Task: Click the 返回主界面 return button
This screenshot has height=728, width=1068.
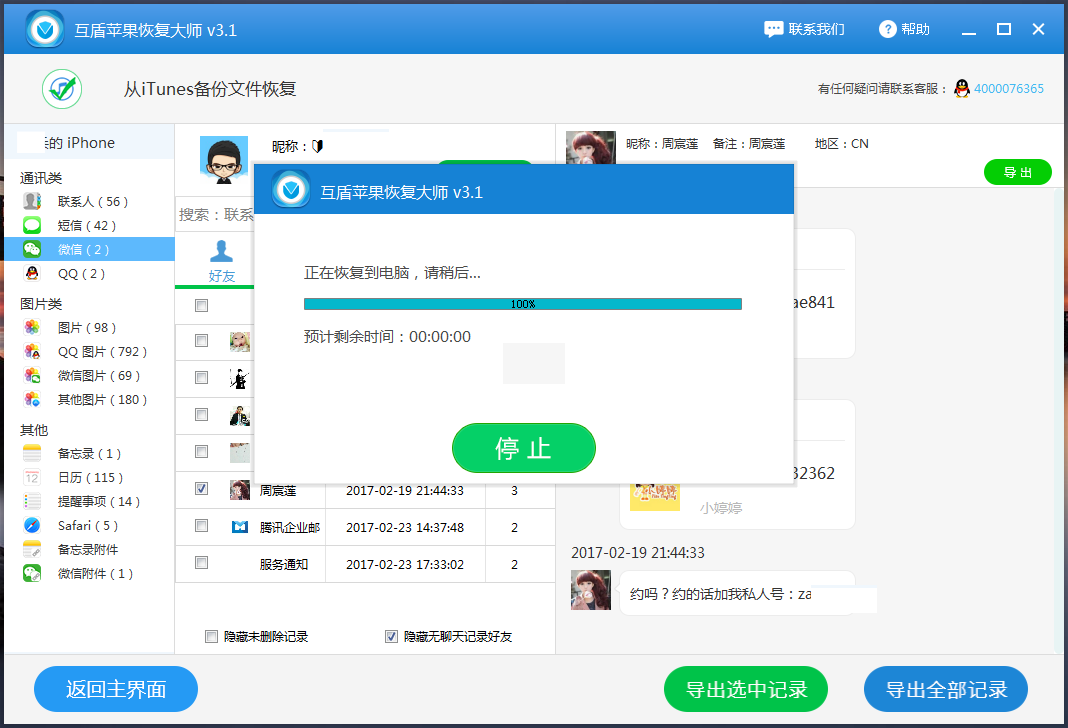Action: point(115,689)
